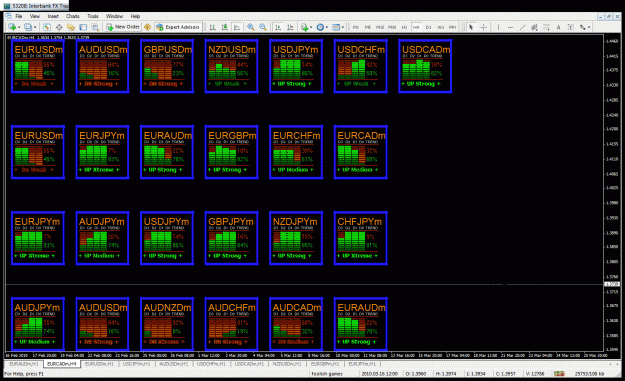
Task: Expand the Profiles dropdown arrow
Action: pos(35,27)
